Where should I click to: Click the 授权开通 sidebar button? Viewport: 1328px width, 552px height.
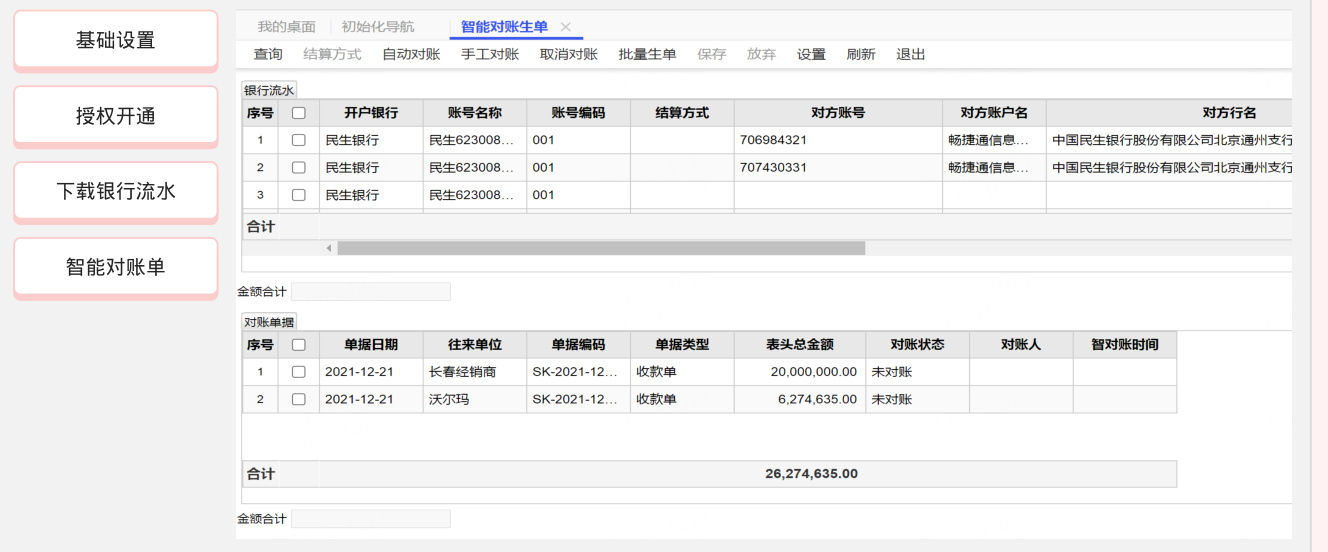click(116, 116)
